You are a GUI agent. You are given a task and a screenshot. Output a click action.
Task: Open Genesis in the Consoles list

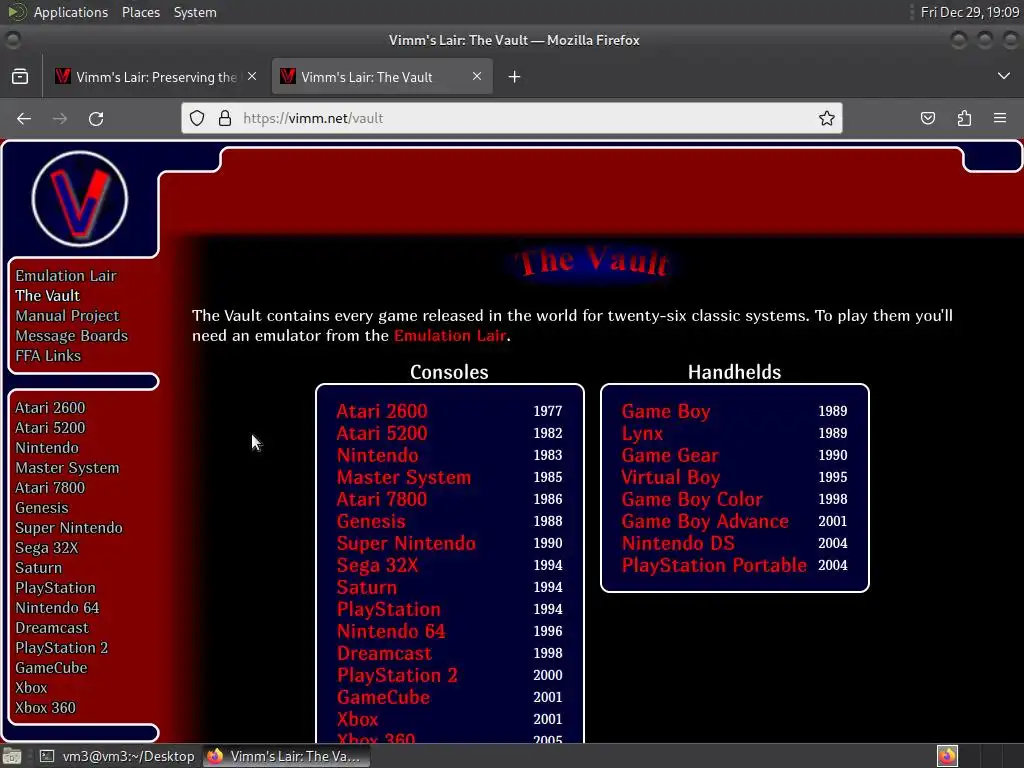click(371, 521)
